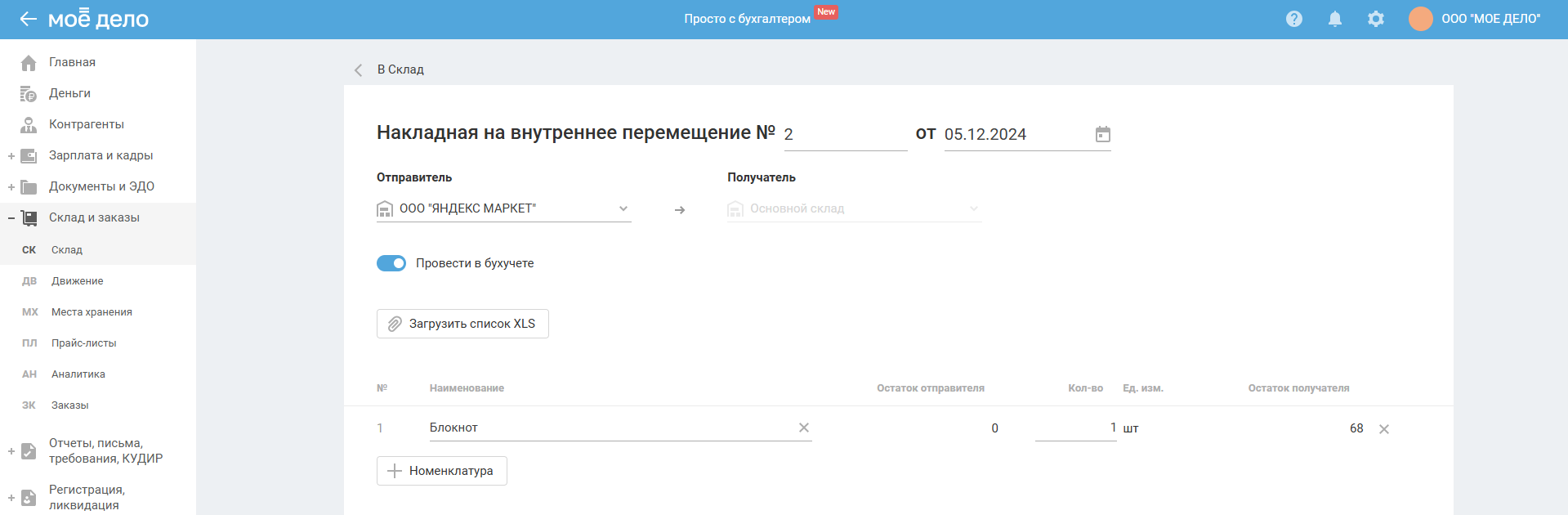This screenshot has width=1568, height=515.
Task: Edit quantity field showing 1
Action: [x=1076, y=428]
